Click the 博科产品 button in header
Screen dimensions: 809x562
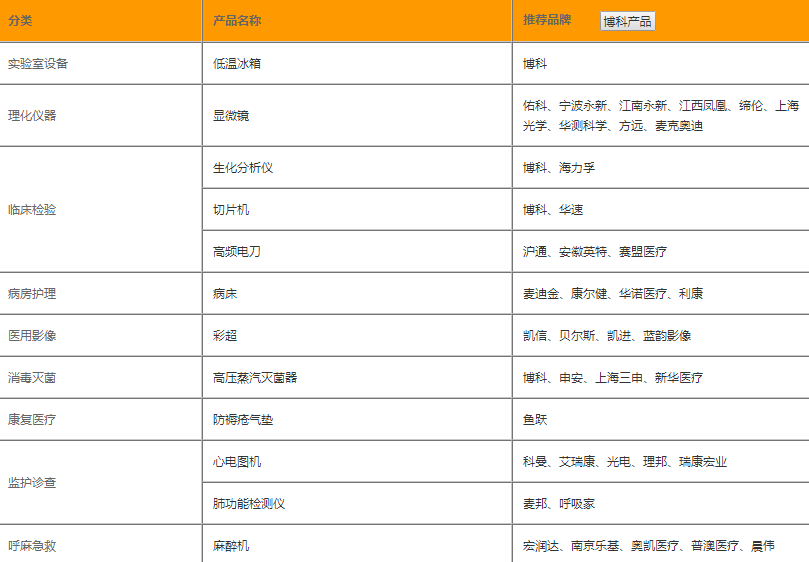[627, 21]
